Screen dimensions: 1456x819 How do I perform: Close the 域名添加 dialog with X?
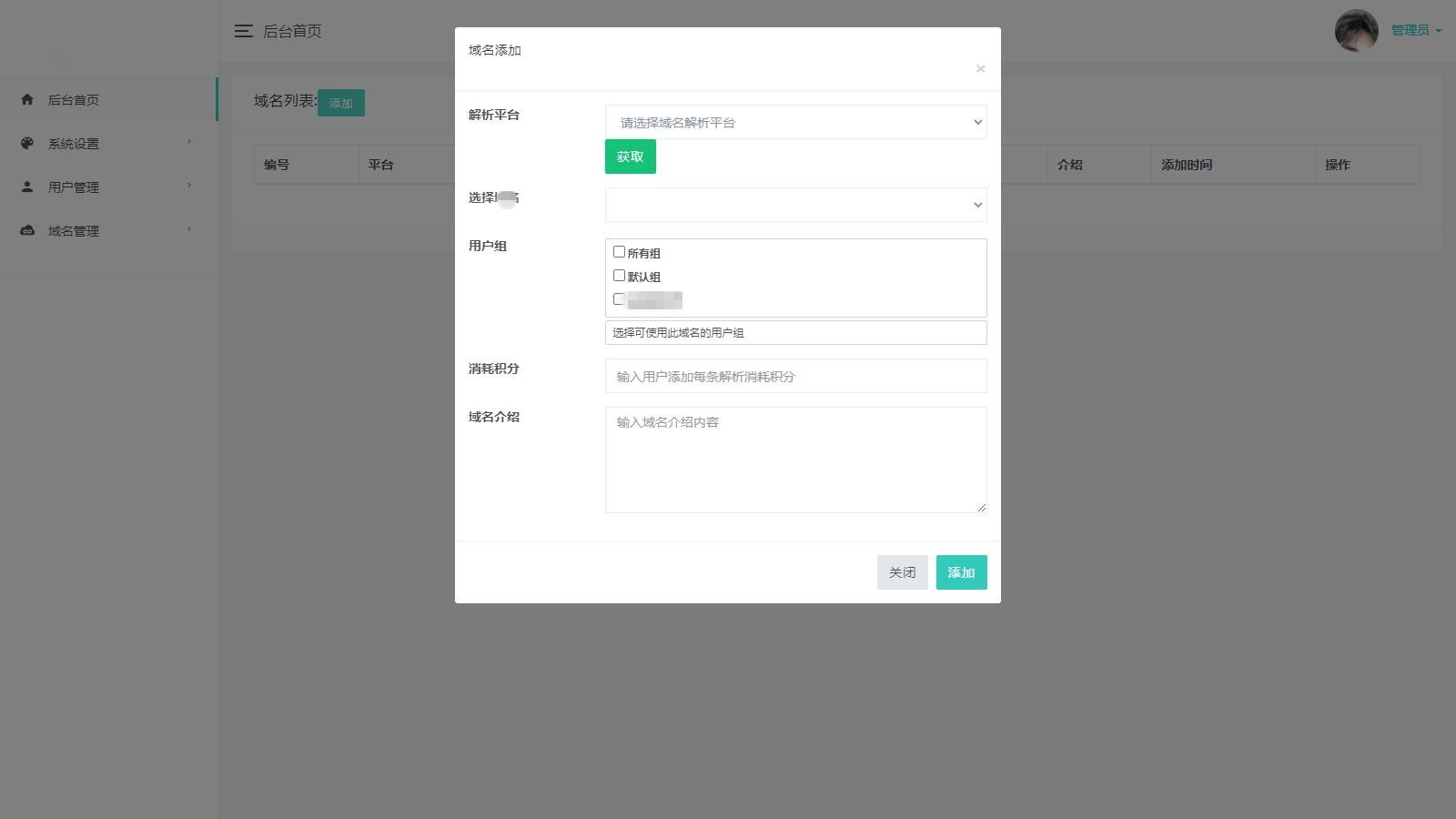click(980, 69)
